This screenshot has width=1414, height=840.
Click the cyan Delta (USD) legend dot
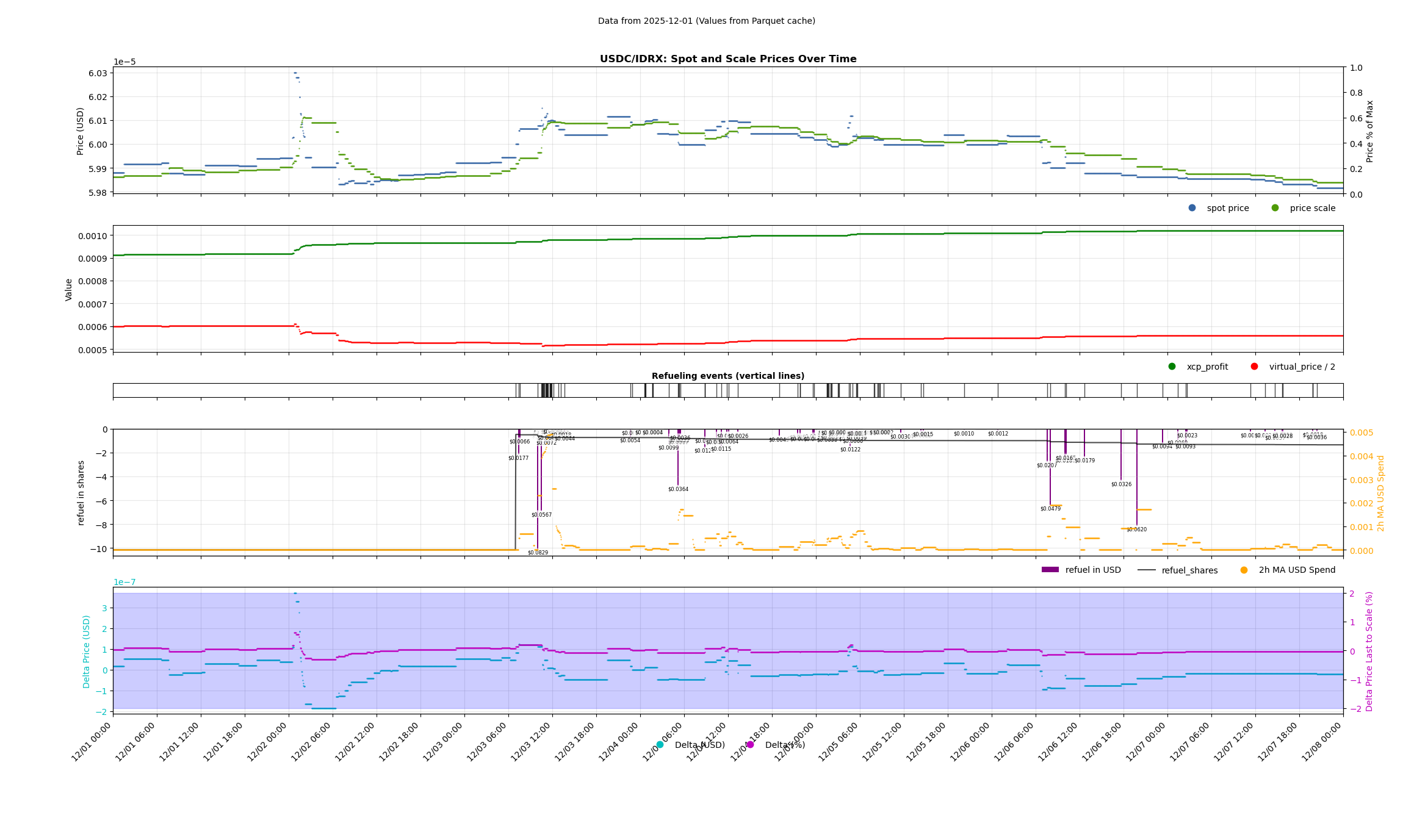pos(660,745)
